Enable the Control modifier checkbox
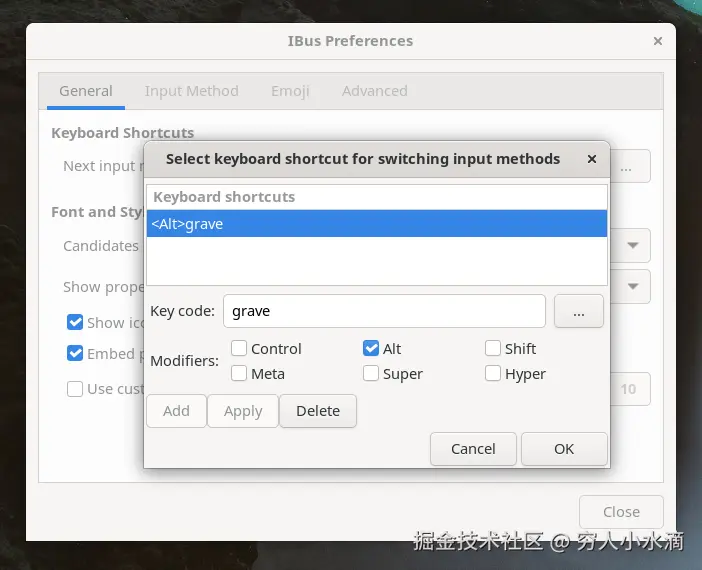This screenshot has width=702, height=570. (239, 348)
